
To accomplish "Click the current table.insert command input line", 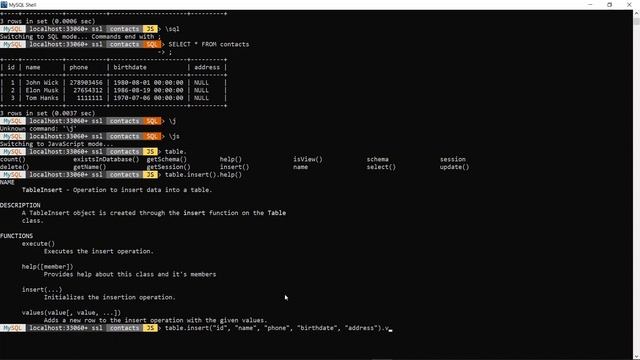I will 278,328.
